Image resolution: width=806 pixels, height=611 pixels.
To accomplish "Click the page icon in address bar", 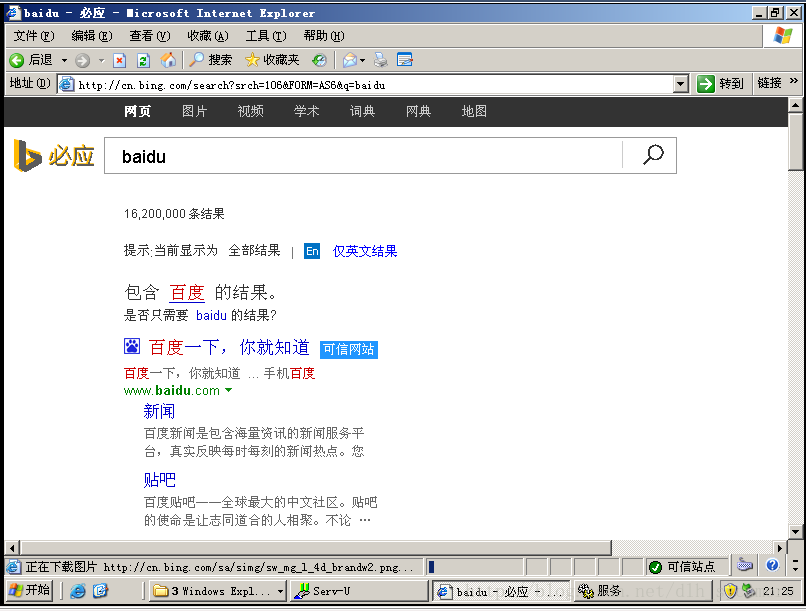I will point(66,84).
